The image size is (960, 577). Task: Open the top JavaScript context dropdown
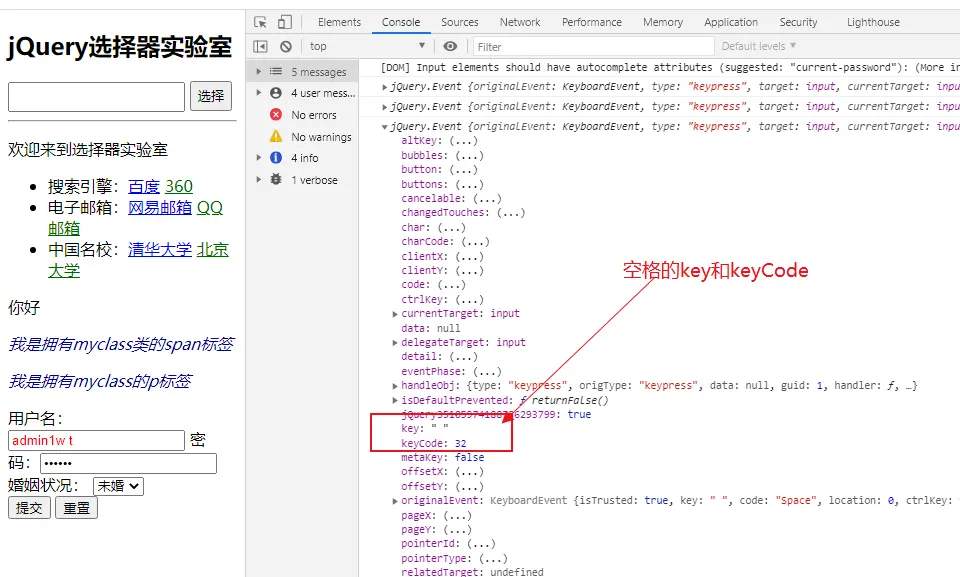click(x=366, y=46)
